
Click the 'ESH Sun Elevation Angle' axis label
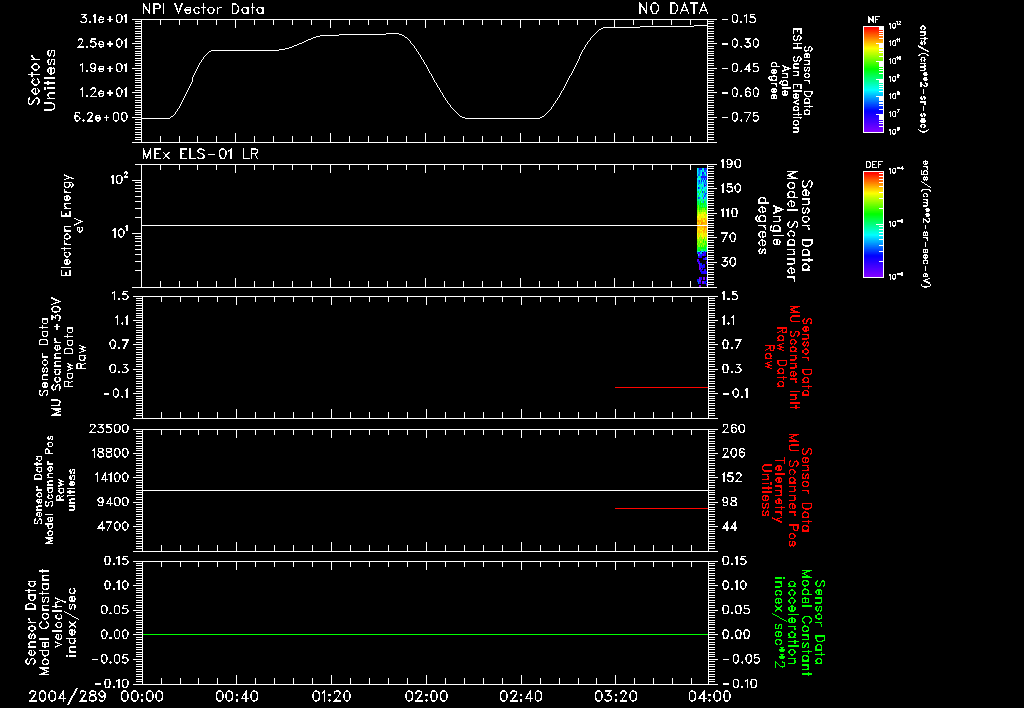point(791,80)
